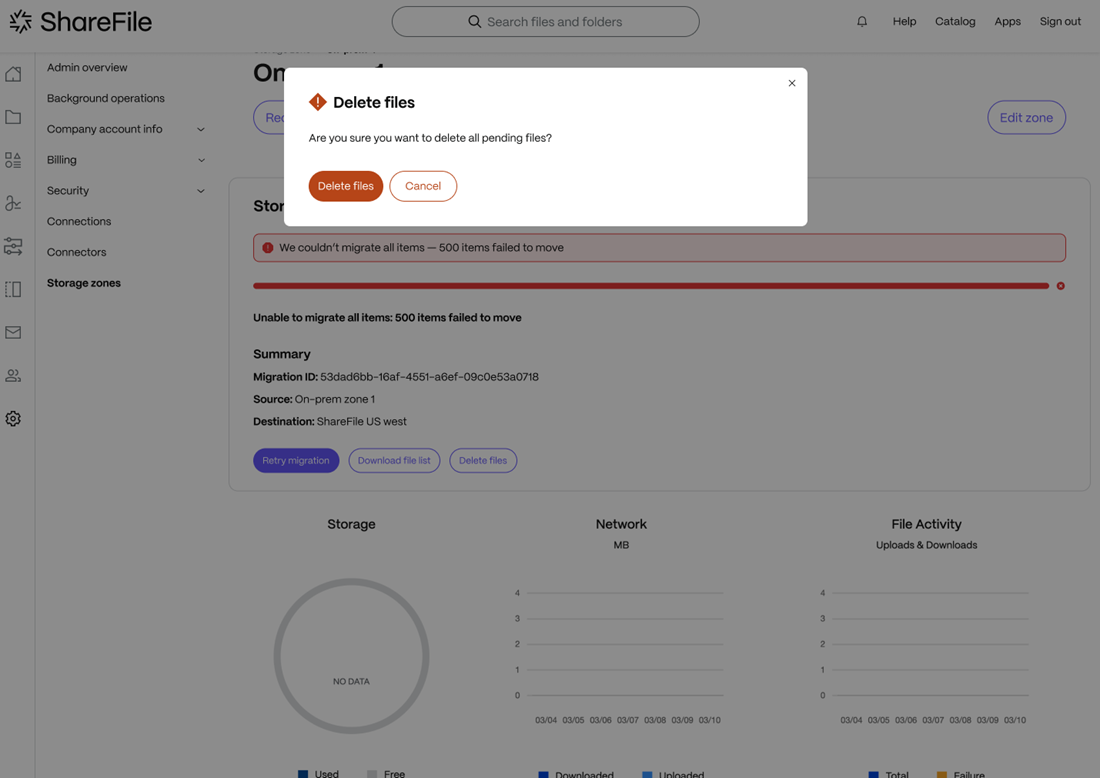Click Sign out
The image size is (1100, 778).
[x=1060, y=22]
